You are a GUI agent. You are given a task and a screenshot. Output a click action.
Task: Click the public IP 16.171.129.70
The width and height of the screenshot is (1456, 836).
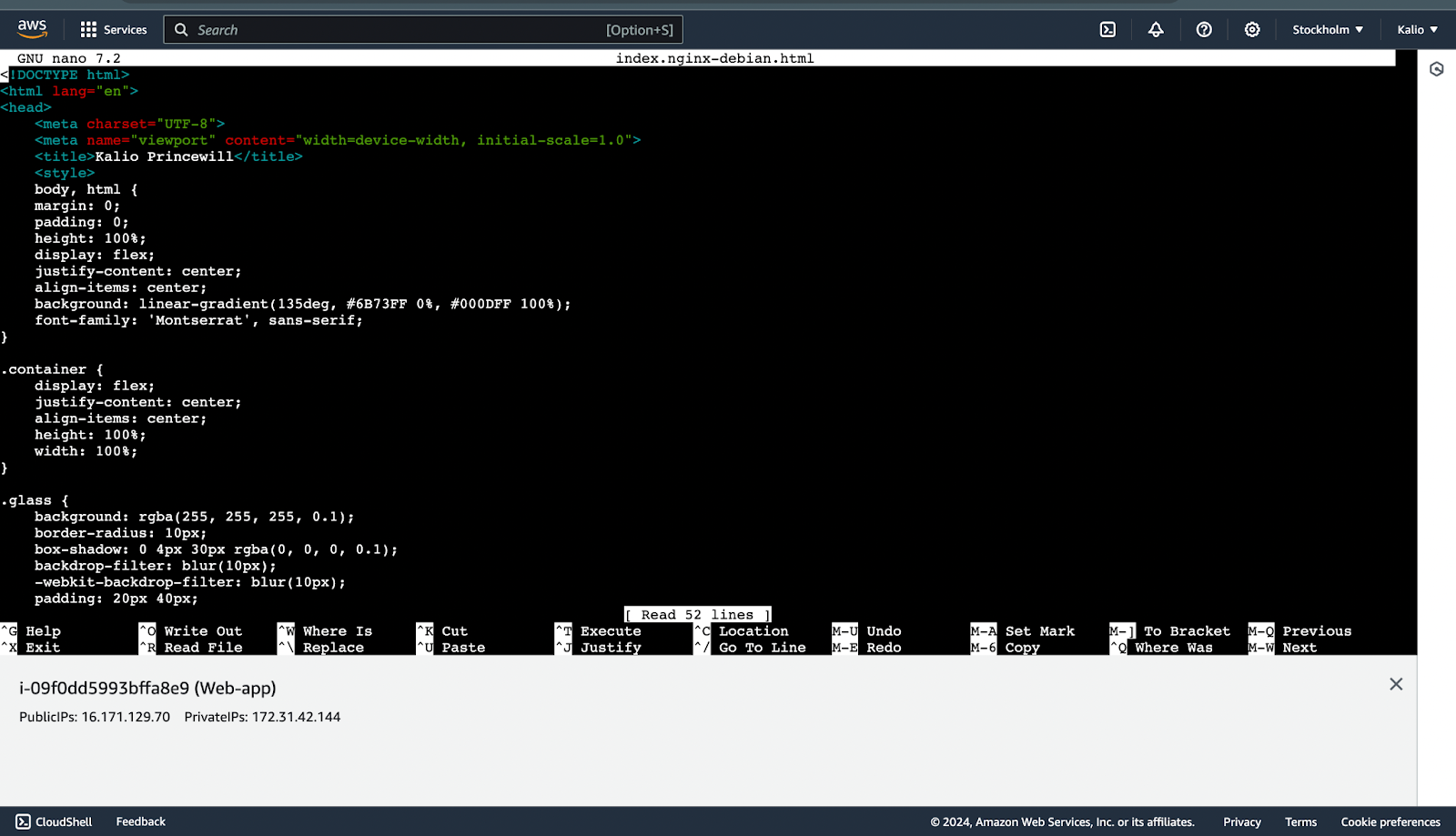126,717
